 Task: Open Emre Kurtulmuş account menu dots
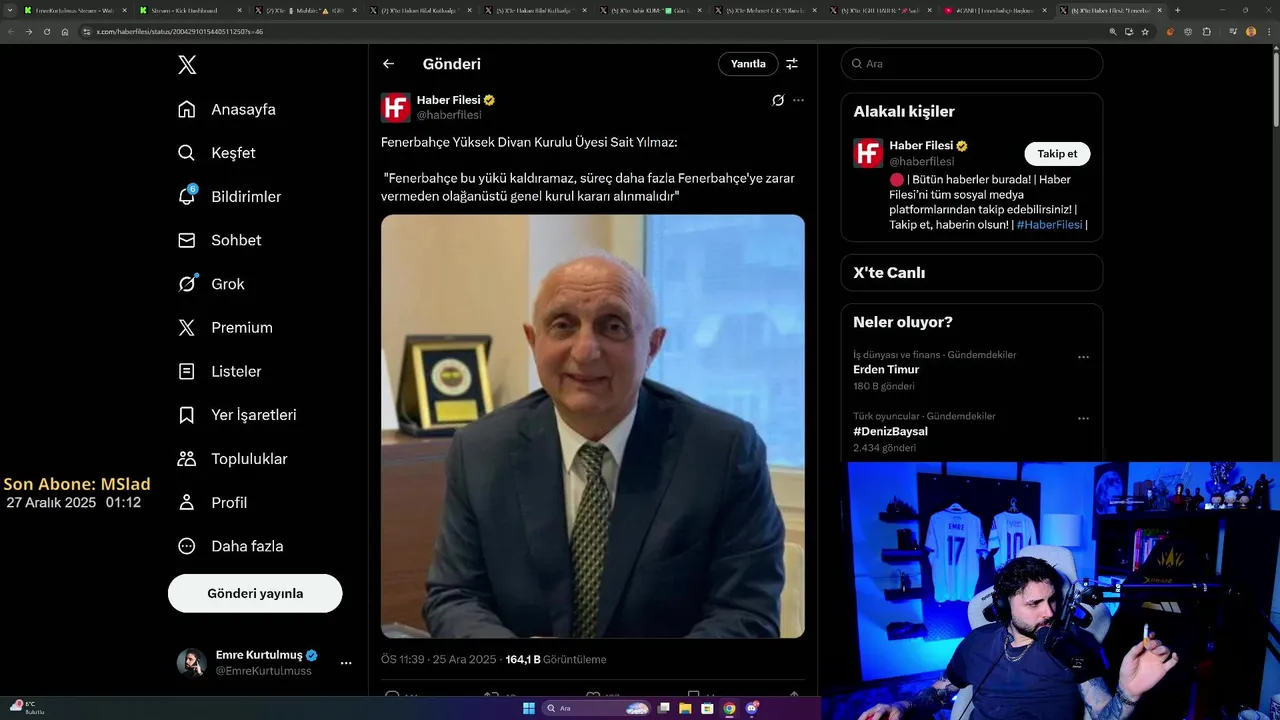pyautogui.click(x=346, y=663)
